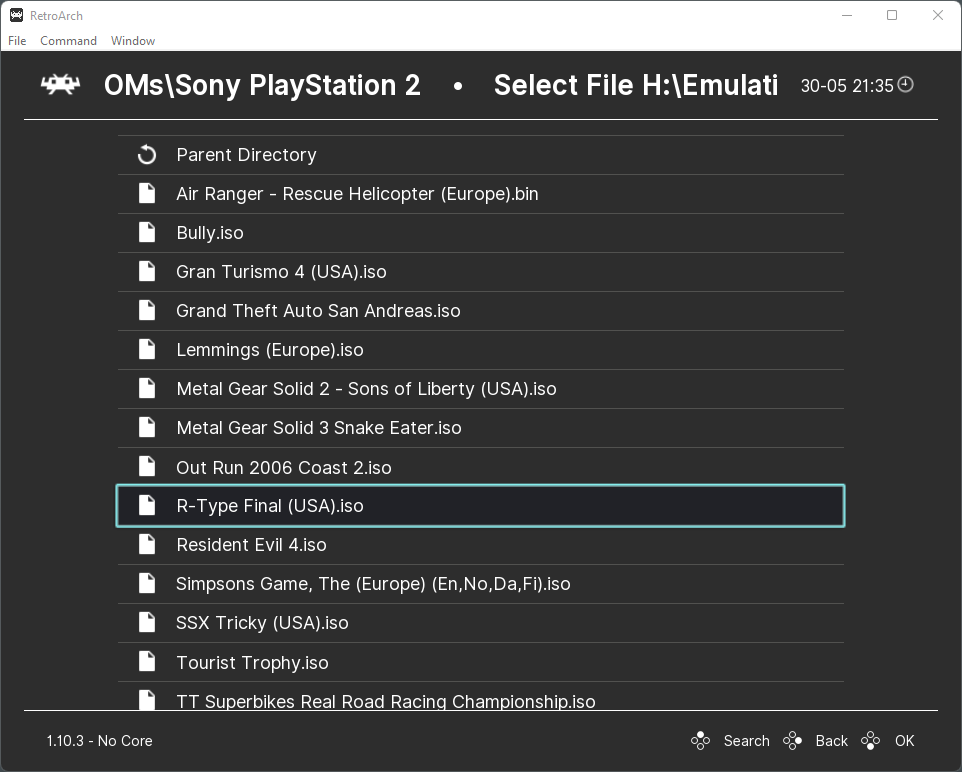The width and height of the screenshot is (962, 772).
Task: Click file icon beside R-Type Final (USA).iso
Action: [x=147, y=506]
